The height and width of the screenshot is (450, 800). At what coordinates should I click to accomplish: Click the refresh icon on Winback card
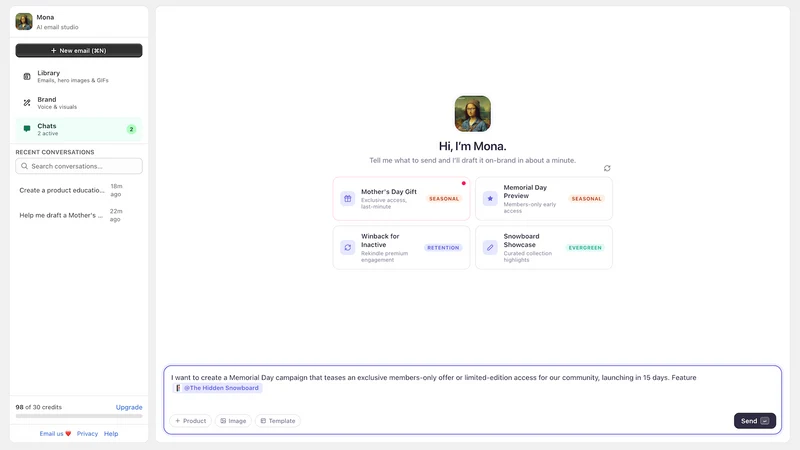click(347, 247)
